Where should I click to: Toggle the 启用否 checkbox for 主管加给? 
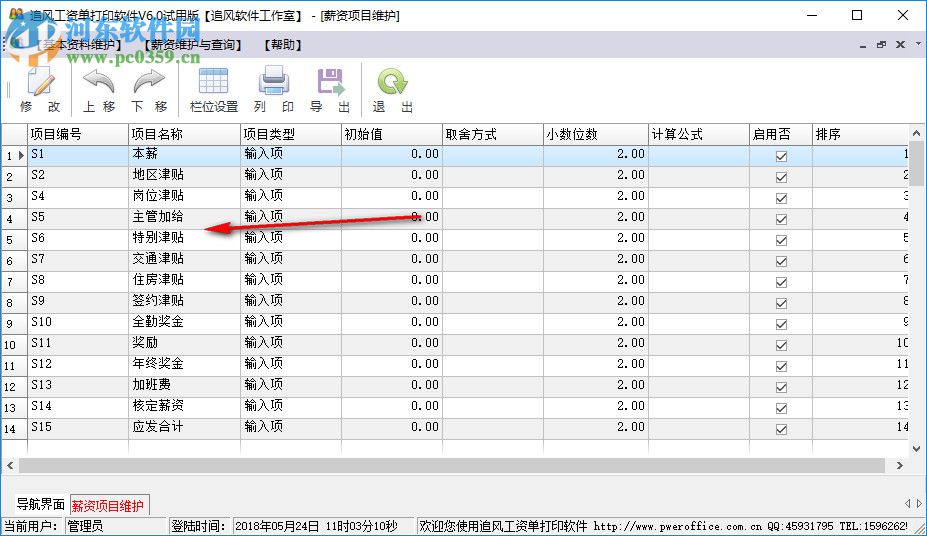(781, 219)
